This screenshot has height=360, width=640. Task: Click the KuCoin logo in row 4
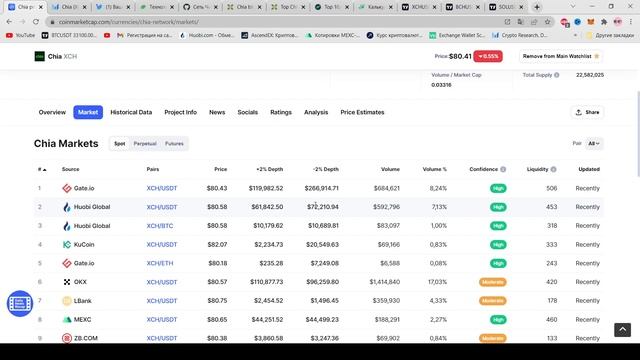click(67, 244)
